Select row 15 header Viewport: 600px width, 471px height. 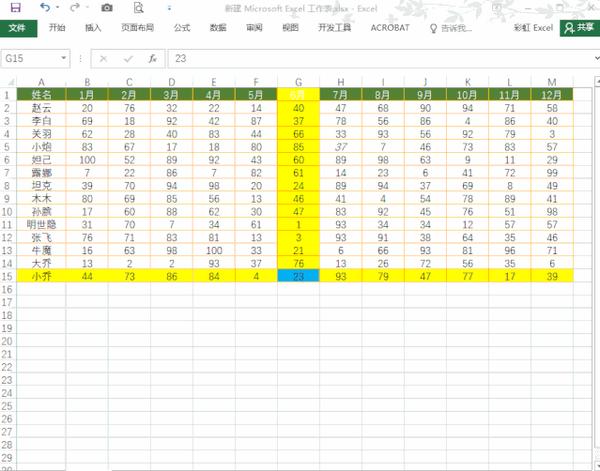pos(8,276)
